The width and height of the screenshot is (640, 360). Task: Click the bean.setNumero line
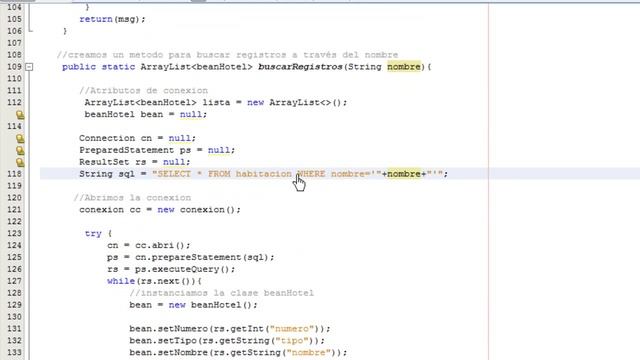[230, 329]
